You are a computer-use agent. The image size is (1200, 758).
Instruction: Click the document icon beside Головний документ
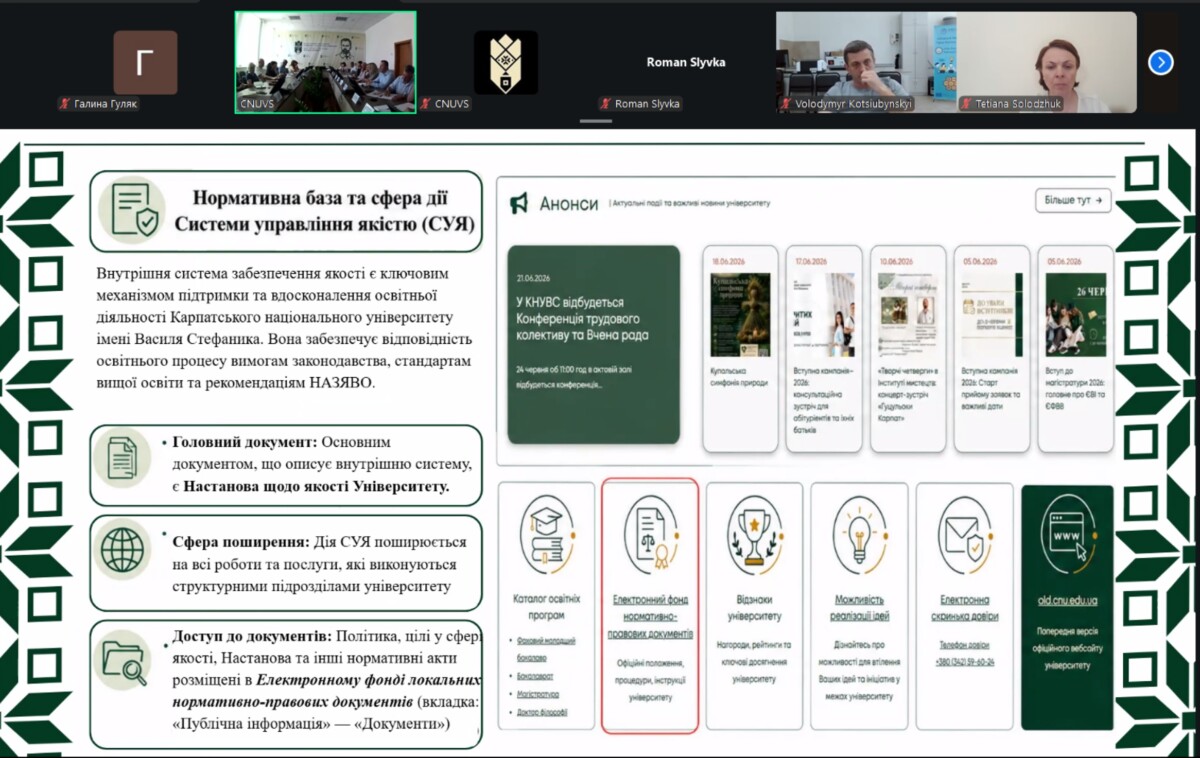coord(122,460)
